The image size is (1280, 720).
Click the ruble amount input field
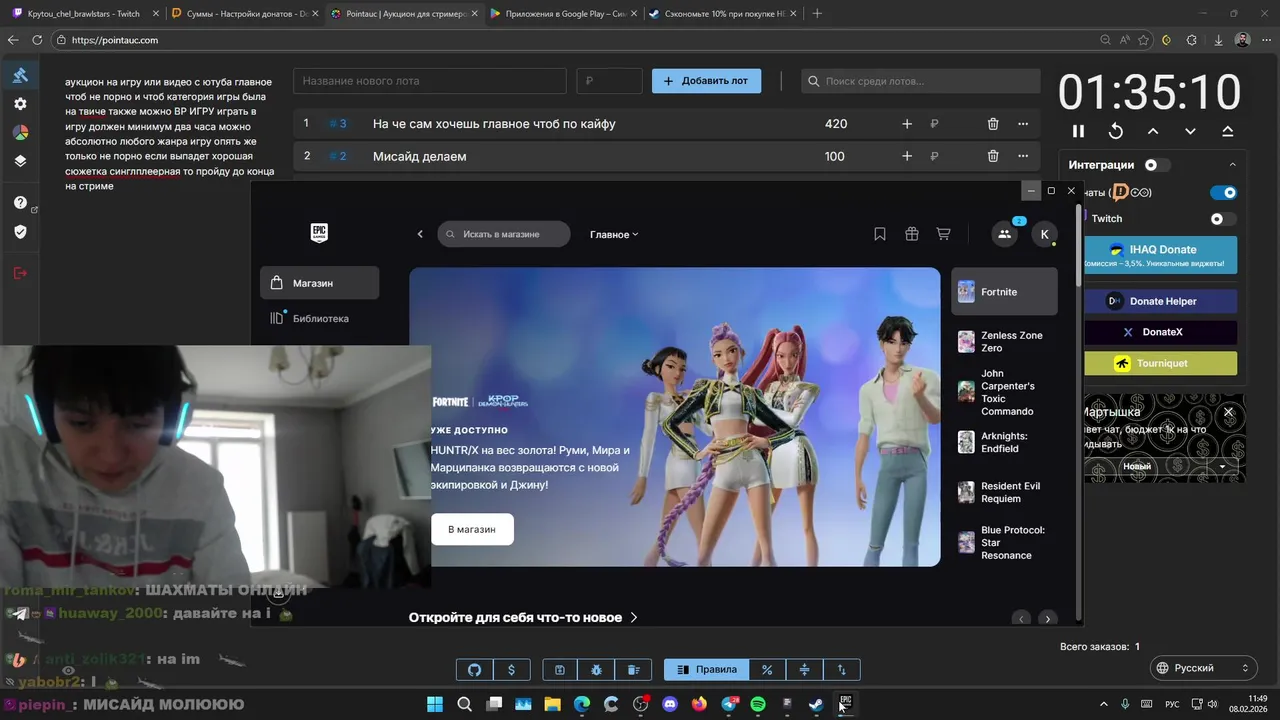tap(609, 81)
